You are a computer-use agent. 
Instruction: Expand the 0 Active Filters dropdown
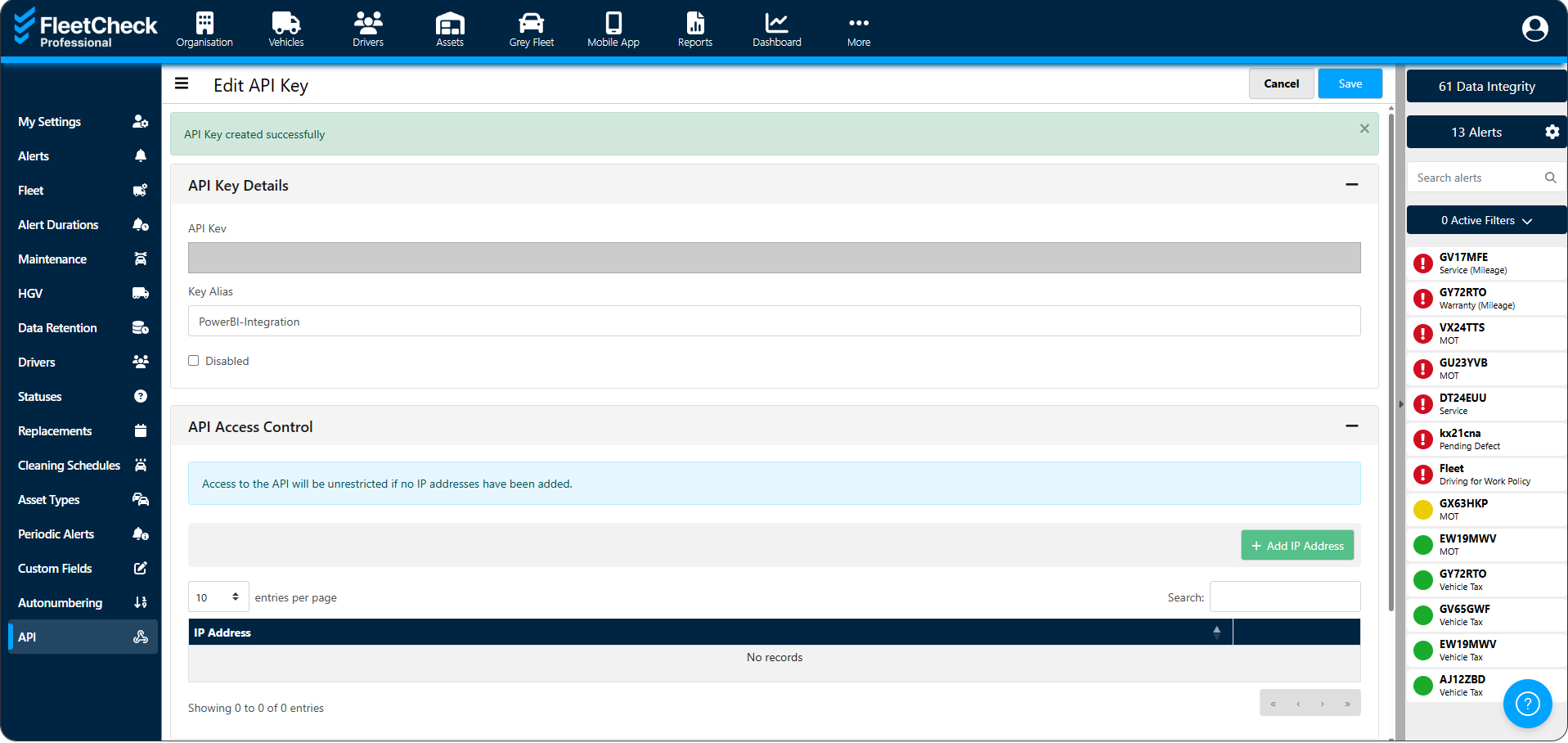(1486, 220)
